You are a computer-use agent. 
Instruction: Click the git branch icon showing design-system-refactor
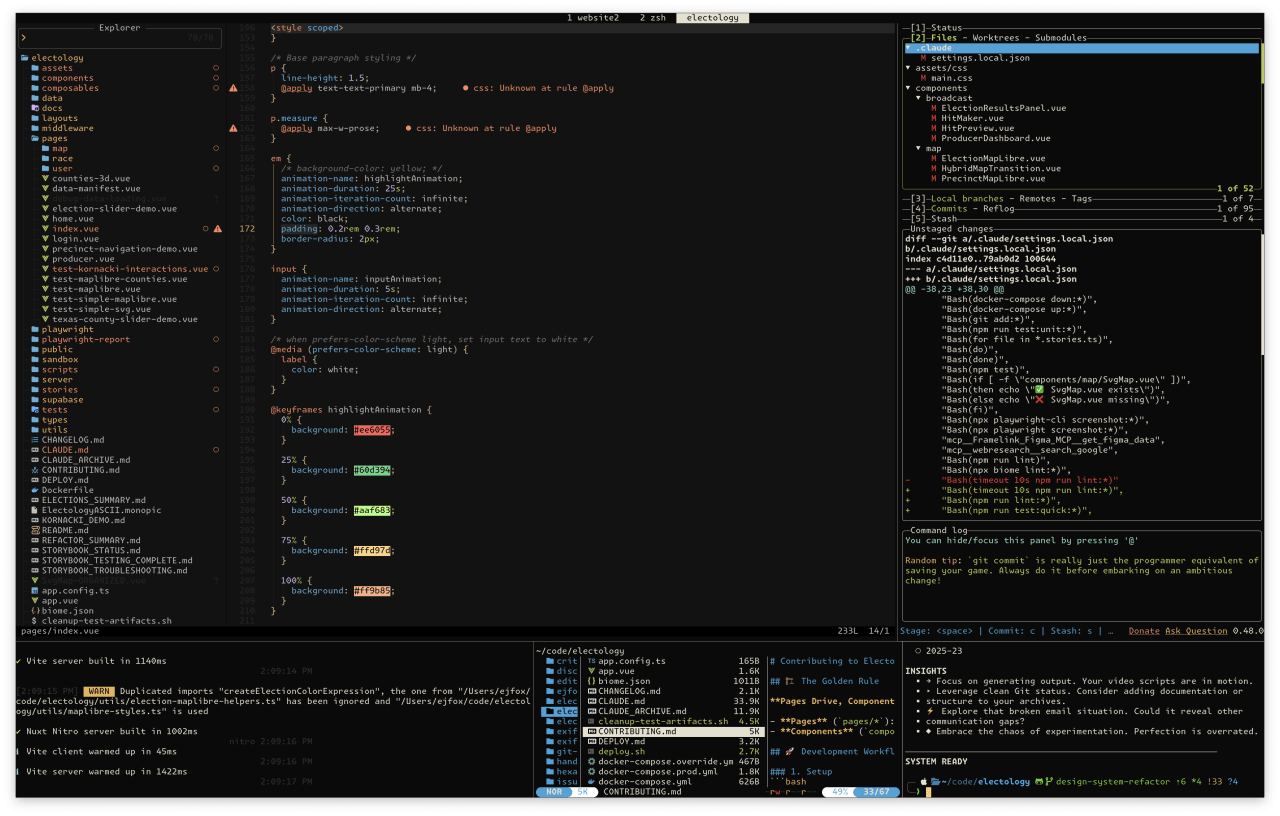[x=1049, y=782]
